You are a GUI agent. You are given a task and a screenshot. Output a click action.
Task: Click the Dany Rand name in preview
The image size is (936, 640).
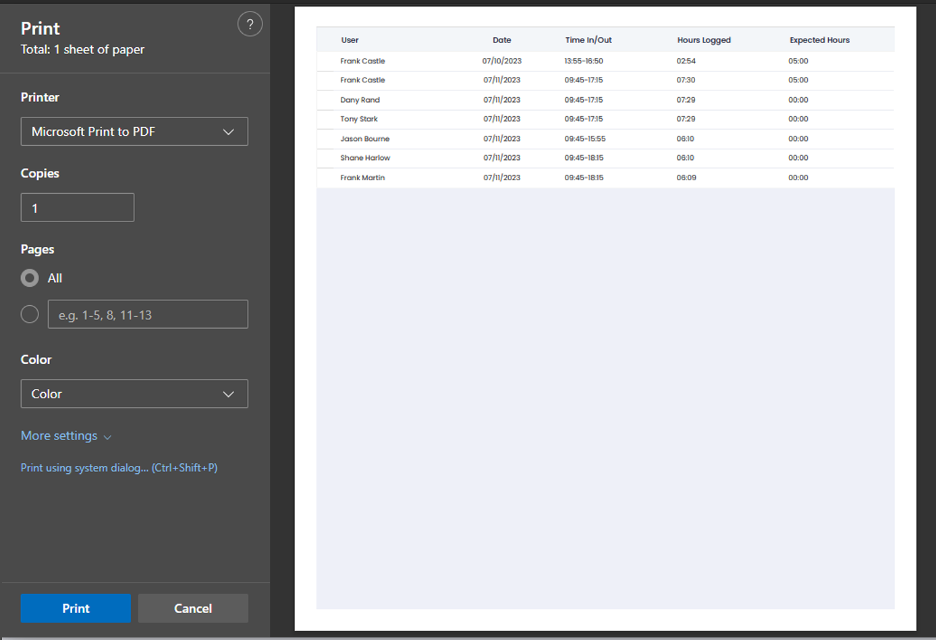click(360, 100)
